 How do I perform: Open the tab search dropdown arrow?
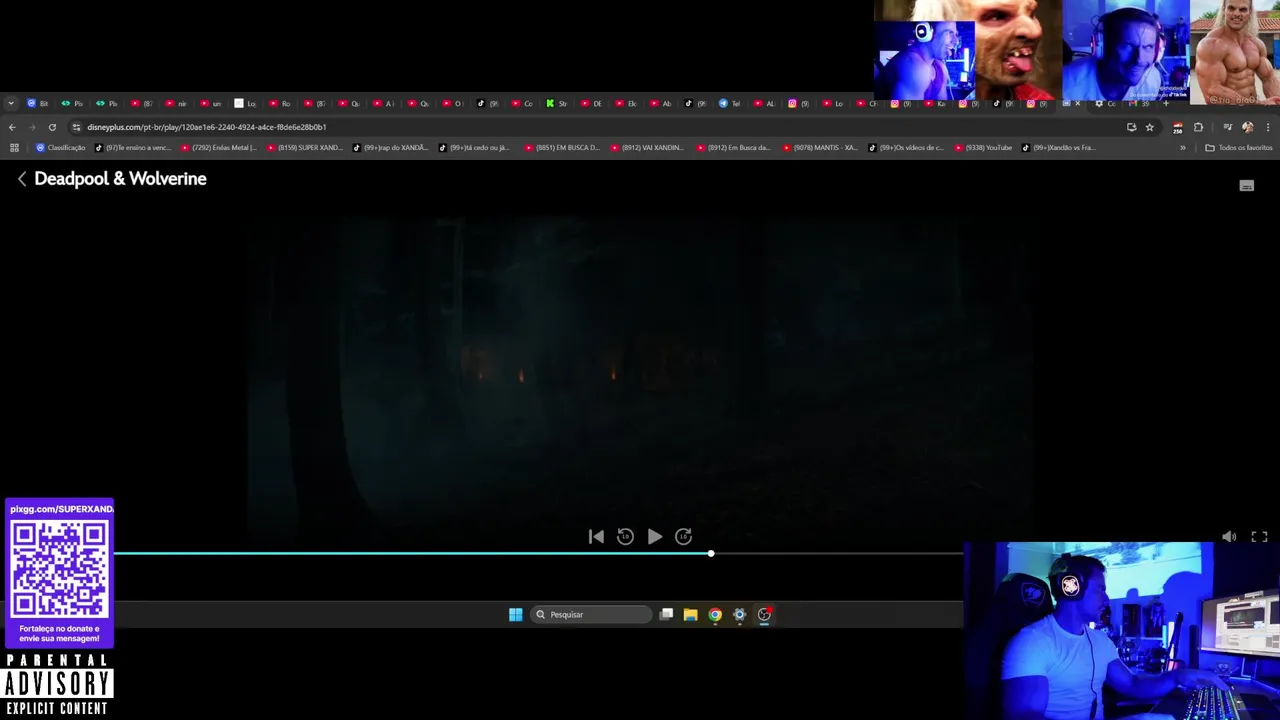pyautogui.click(x=11, y=103)
